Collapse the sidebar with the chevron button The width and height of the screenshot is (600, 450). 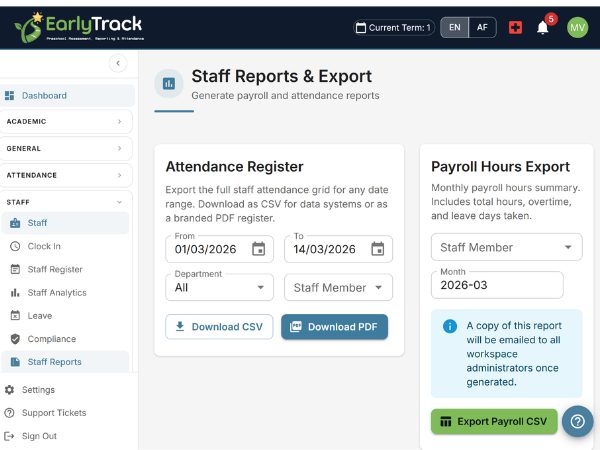pyautogui.click(x=118, y=63)
